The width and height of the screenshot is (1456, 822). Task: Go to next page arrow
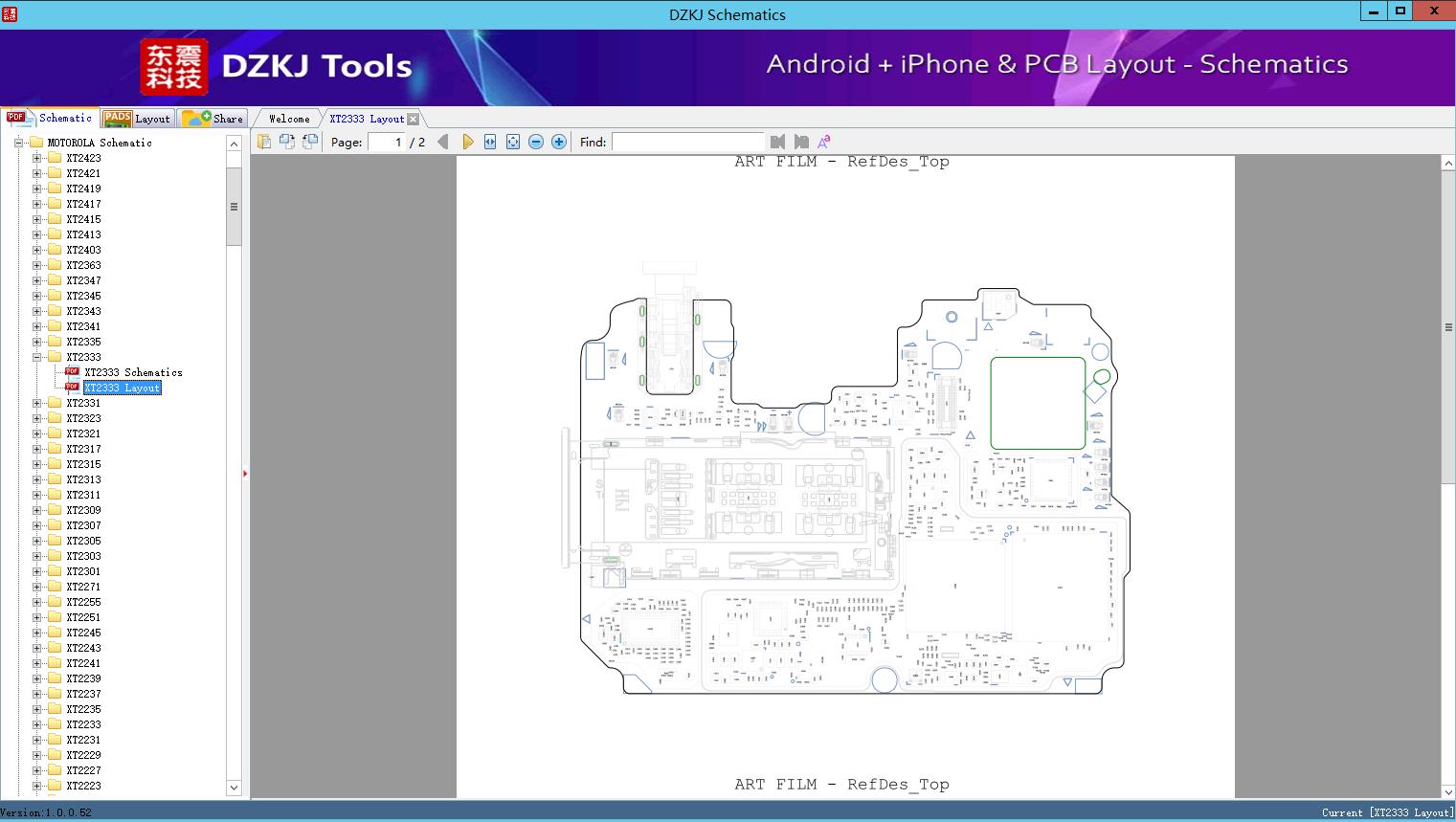coord(467,142)
